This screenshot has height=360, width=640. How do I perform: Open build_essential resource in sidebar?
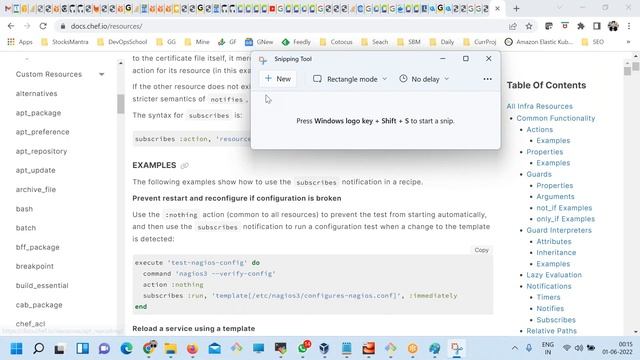pyautogui.click(x=42, y=285)
